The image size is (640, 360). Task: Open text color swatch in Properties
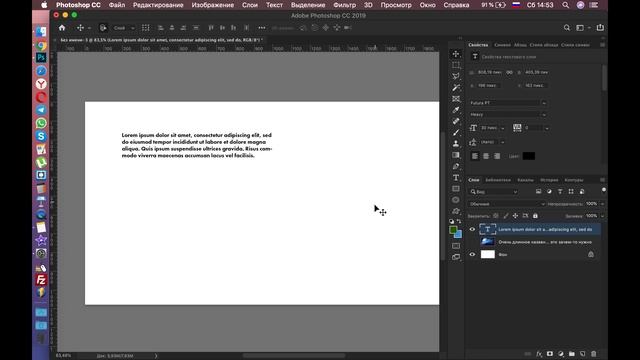(x=529, y=156)
